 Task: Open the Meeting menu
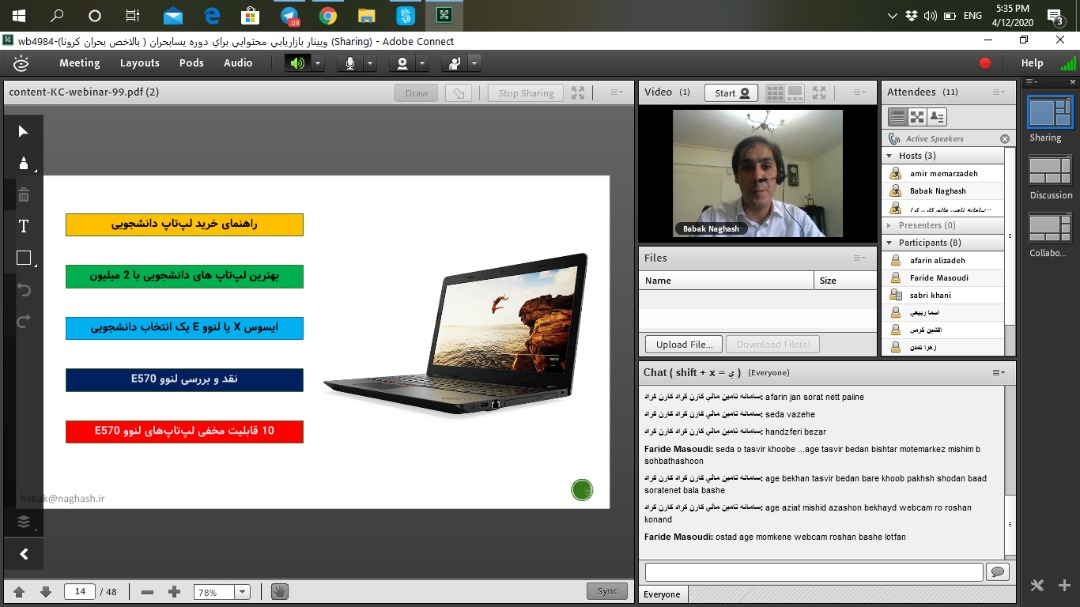pos(79,63)
